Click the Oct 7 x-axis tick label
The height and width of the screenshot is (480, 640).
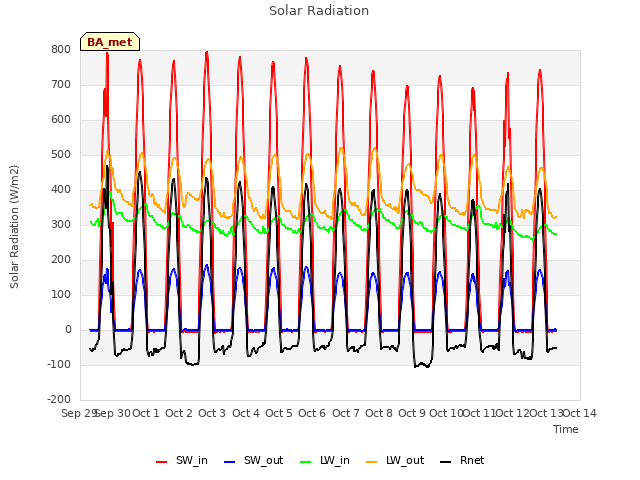[346, 413]
